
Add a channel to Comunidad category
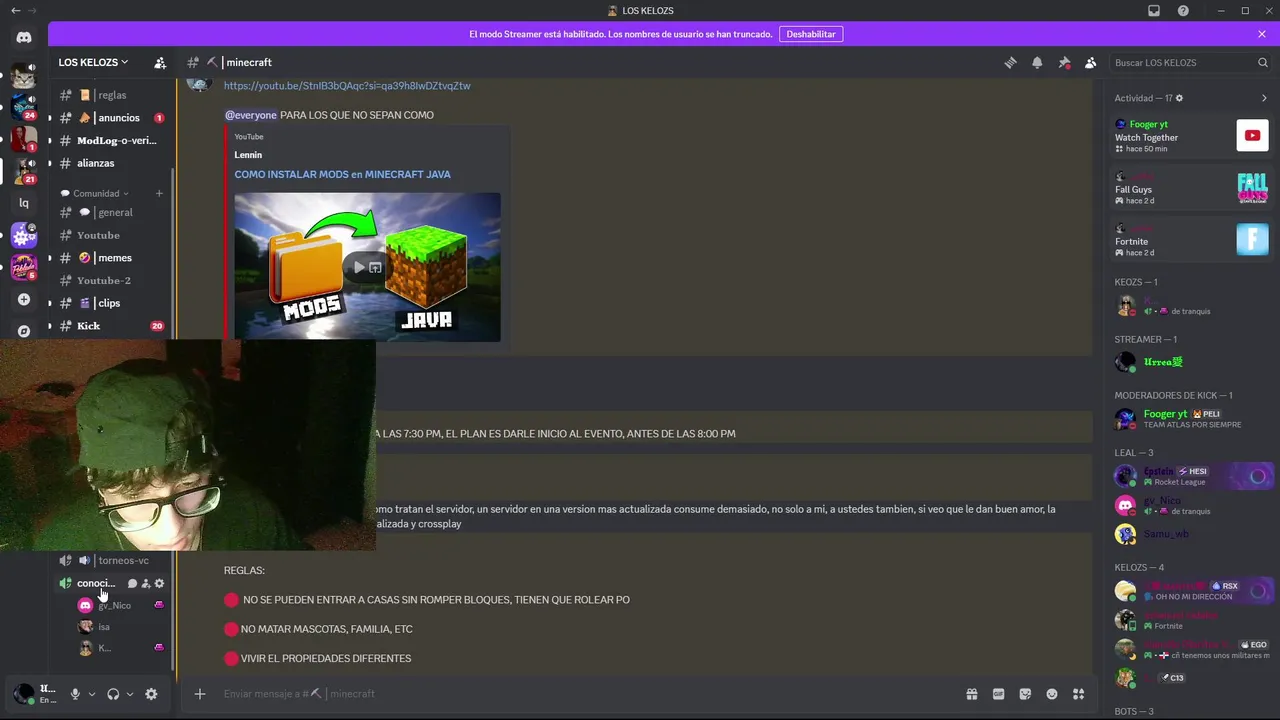coord(159,193)
